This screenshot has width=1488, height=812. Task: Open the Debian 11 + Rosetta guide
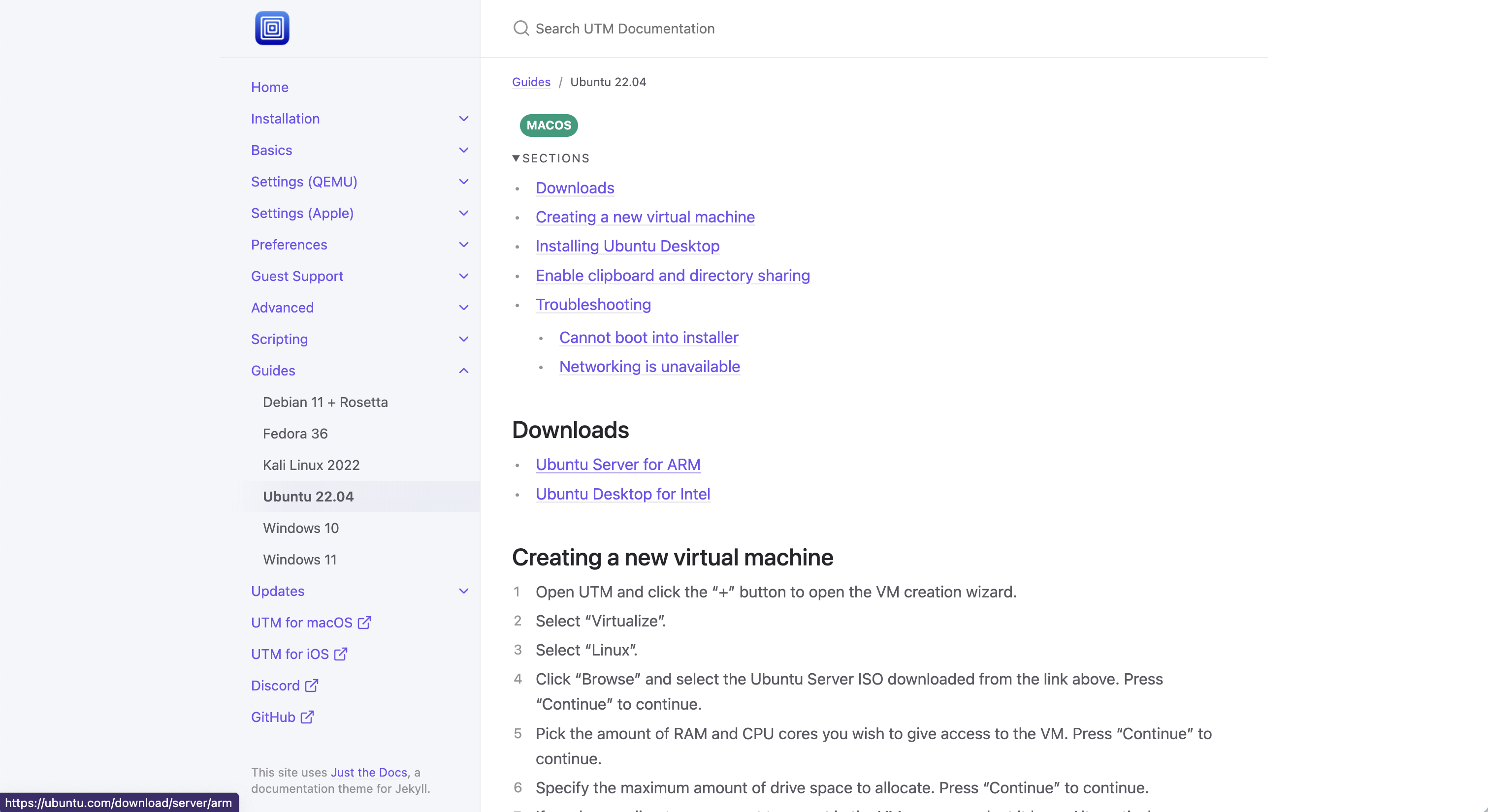(324, 402)
